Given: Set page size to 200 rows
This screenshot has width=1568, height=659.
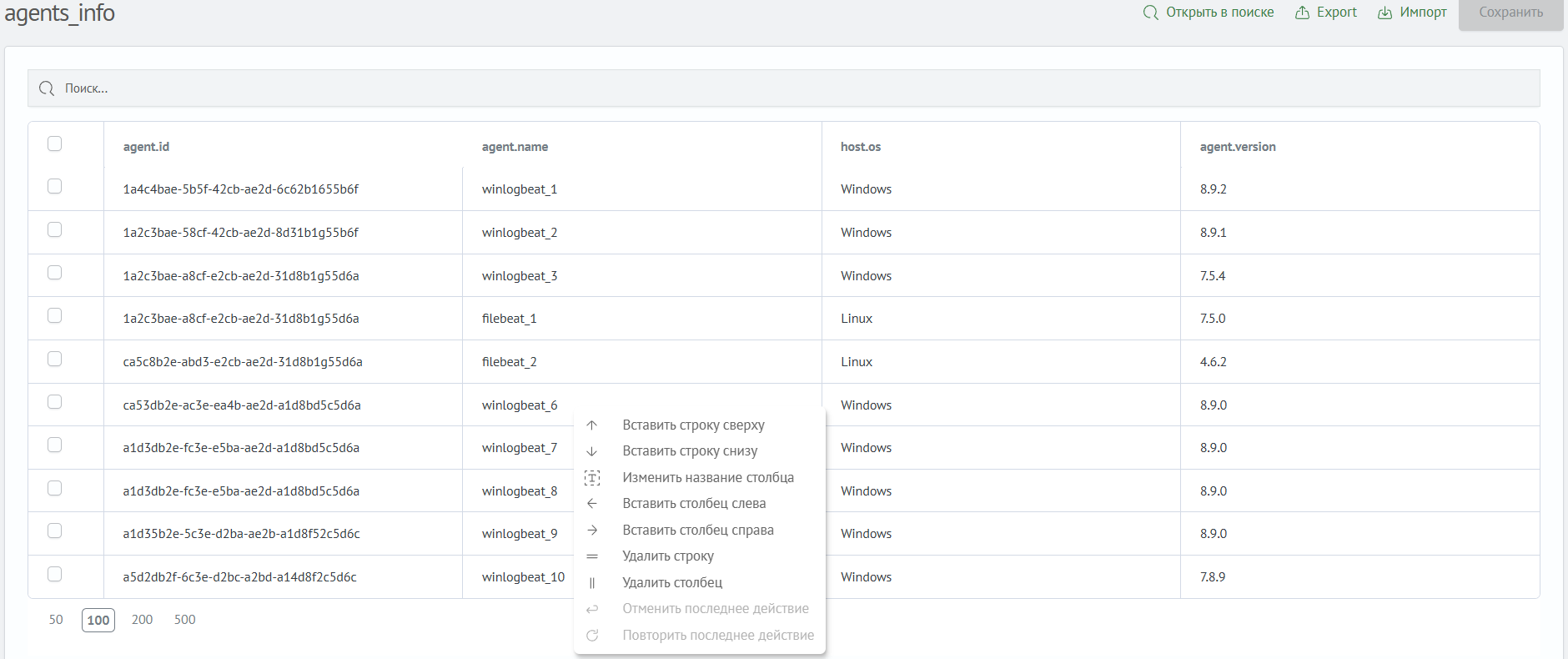Looking at the screenshot, I should coord(142,620).
